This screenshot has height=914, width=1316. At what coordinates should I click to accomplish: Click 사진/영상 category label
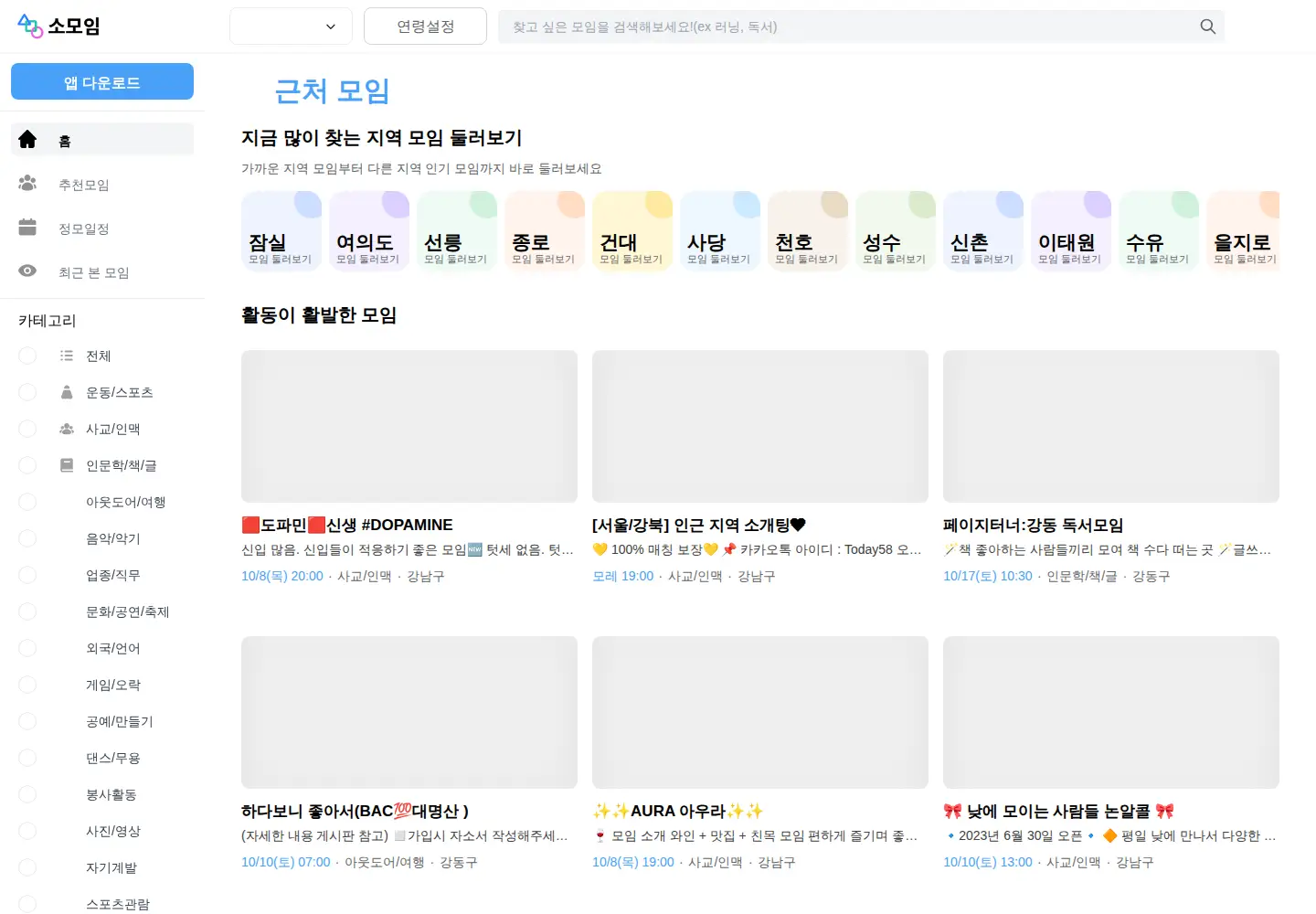point(113,831)
